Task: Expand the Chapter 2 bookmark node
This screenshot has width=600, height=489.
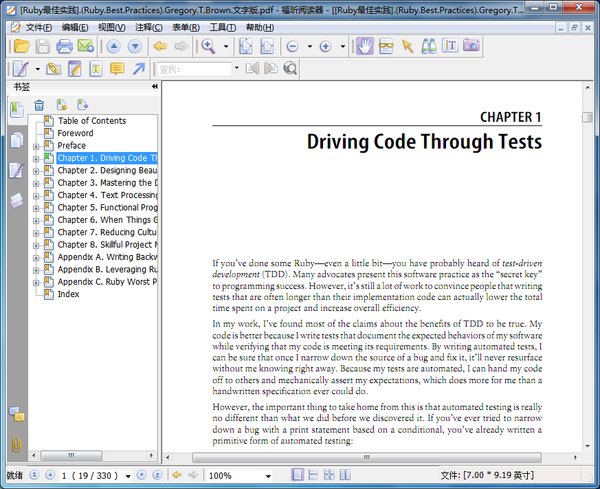Action: (36, 171)
